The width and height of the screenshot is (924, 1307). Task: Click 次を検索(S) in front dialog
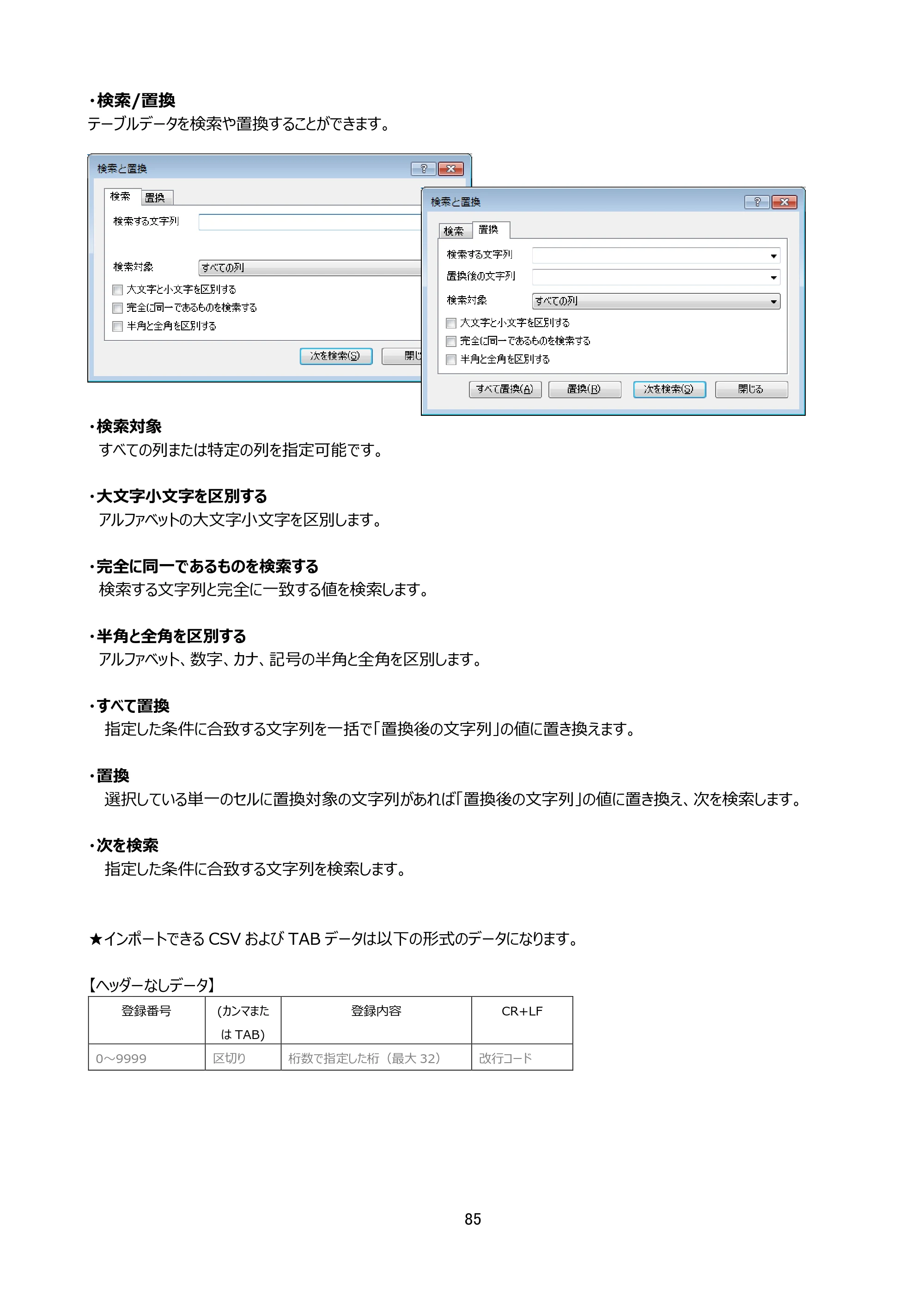[669, 389]
